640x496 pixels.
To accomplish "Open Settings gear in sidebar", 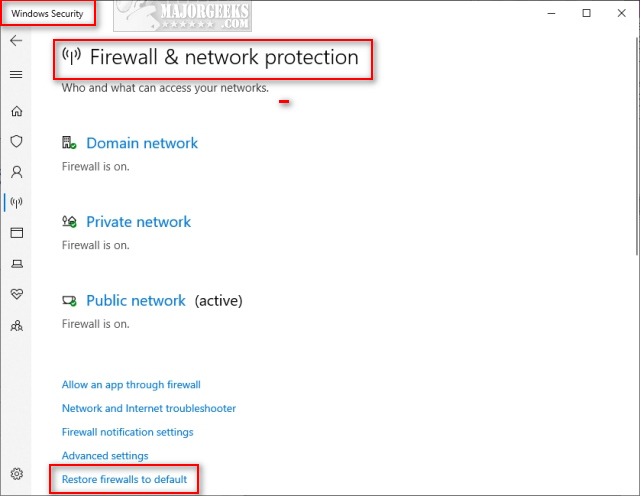I will [16, 473].
